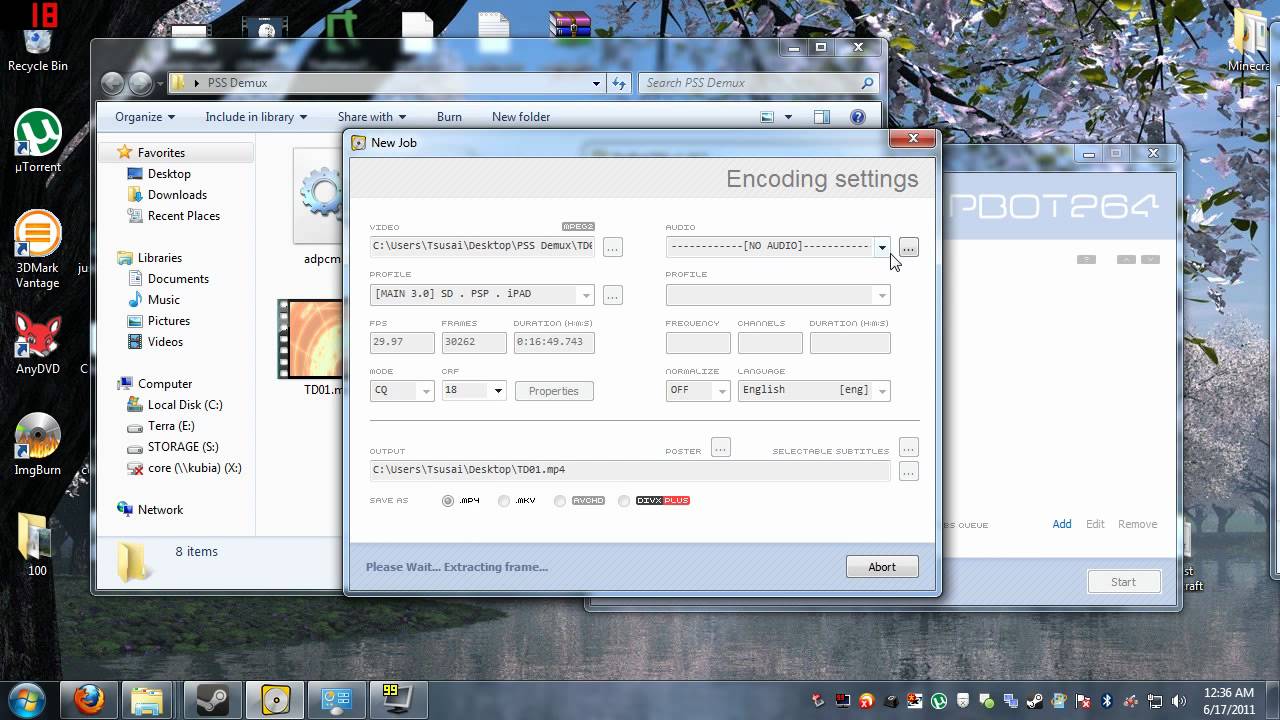This screenshot has width=1280, height=720.
Task: Click the back arrow in the PSS Demux window
Action: pos(112,83)
